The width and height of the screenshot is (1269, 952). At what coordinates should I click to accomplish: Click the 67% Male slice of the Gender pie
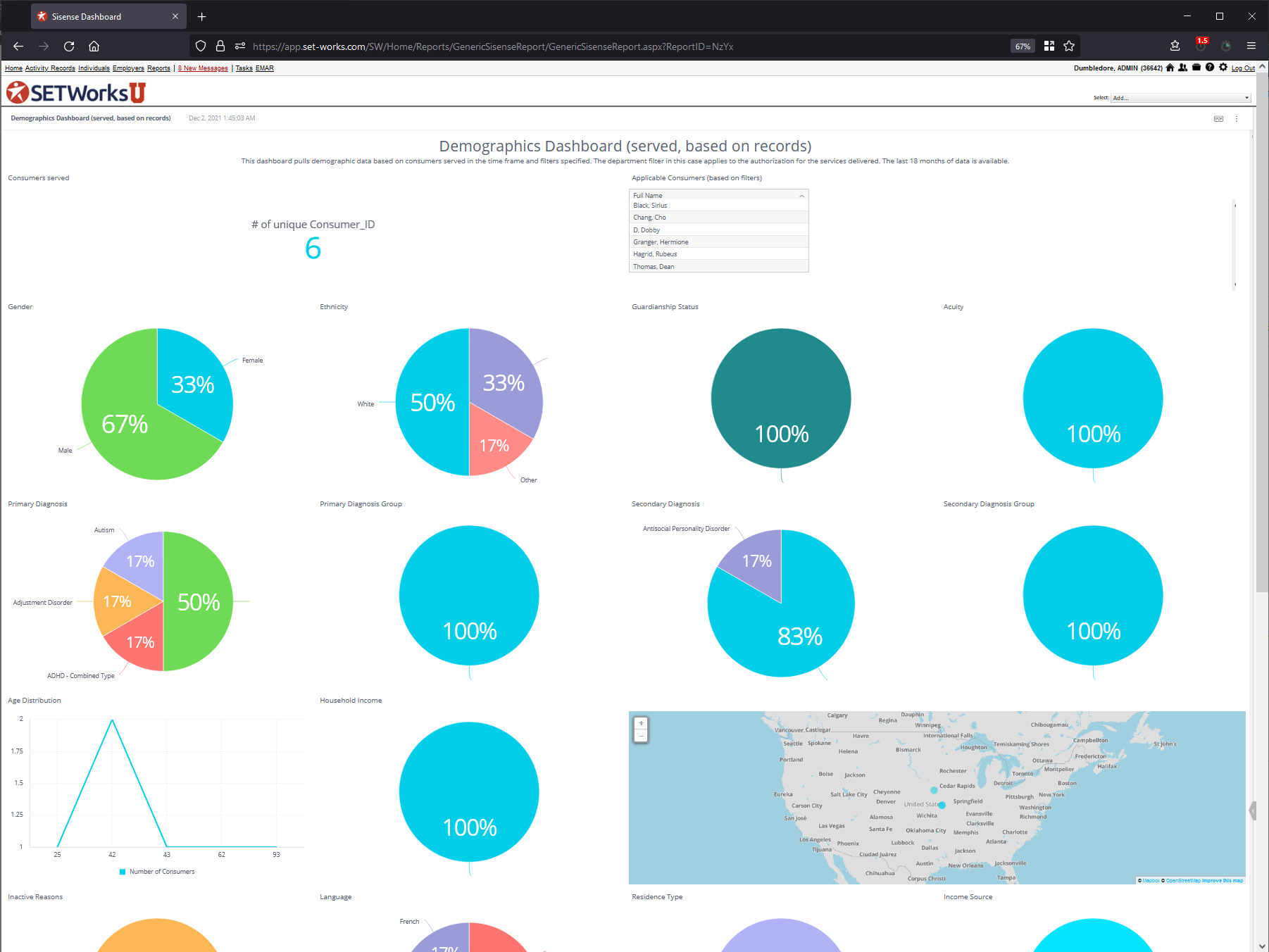[125, 422]
